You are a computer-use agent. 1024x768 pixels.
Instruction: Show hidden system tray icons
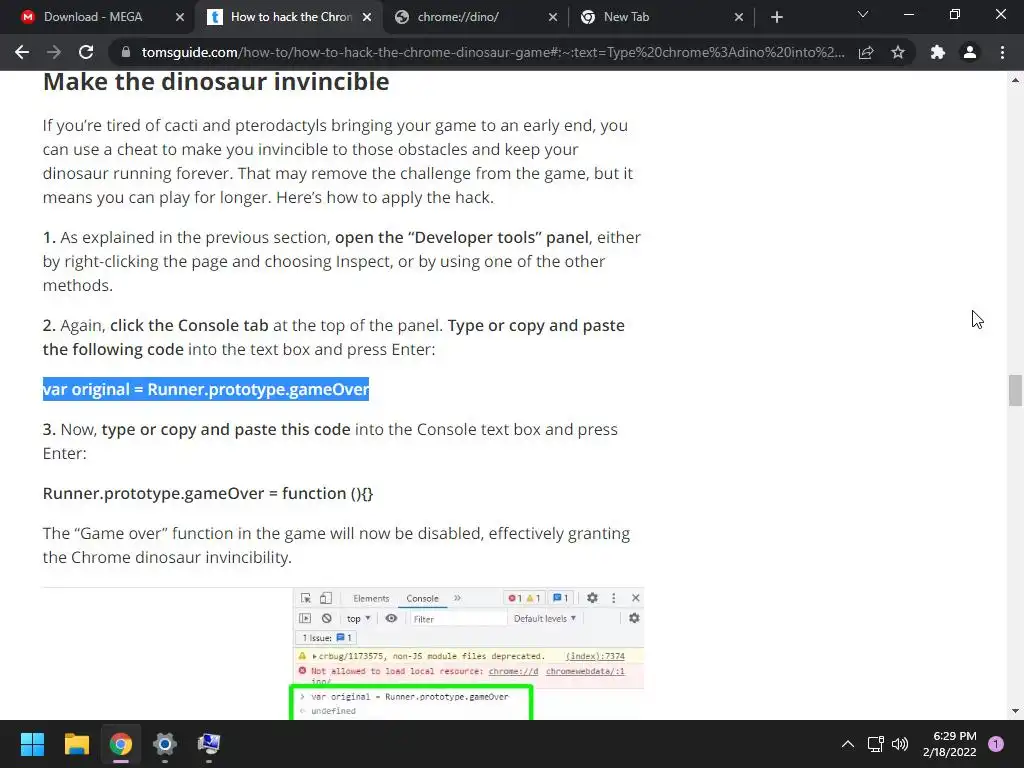[848, 744]
